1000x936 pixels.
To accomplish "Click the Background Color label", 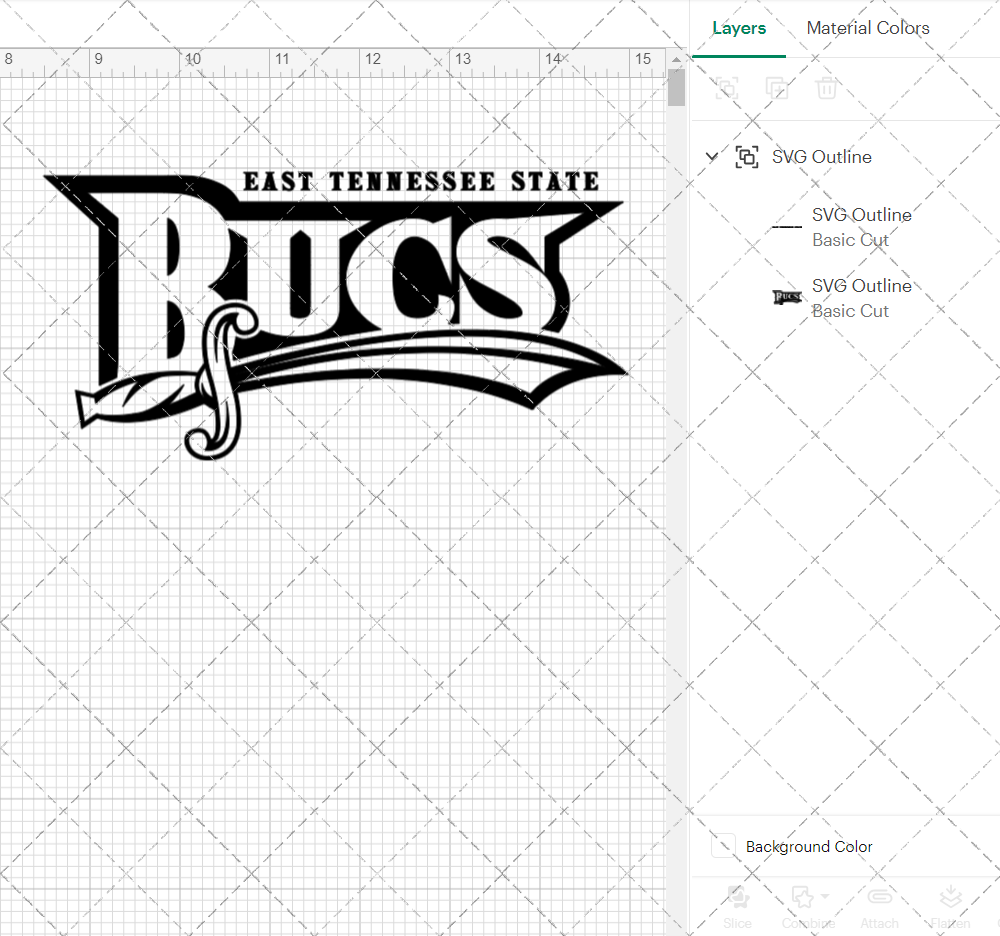I will pos(809,847).
